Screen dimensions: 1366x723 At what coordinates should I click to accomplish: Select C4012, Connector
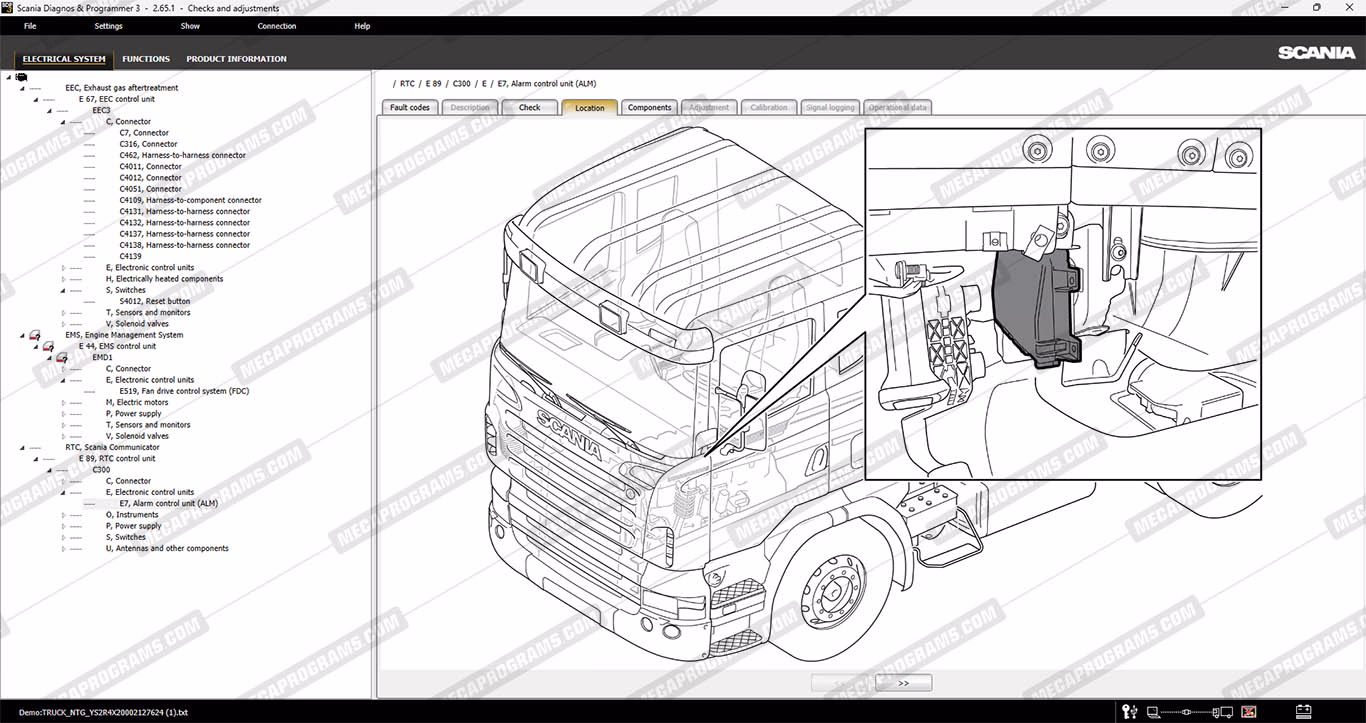pos(151,178)
